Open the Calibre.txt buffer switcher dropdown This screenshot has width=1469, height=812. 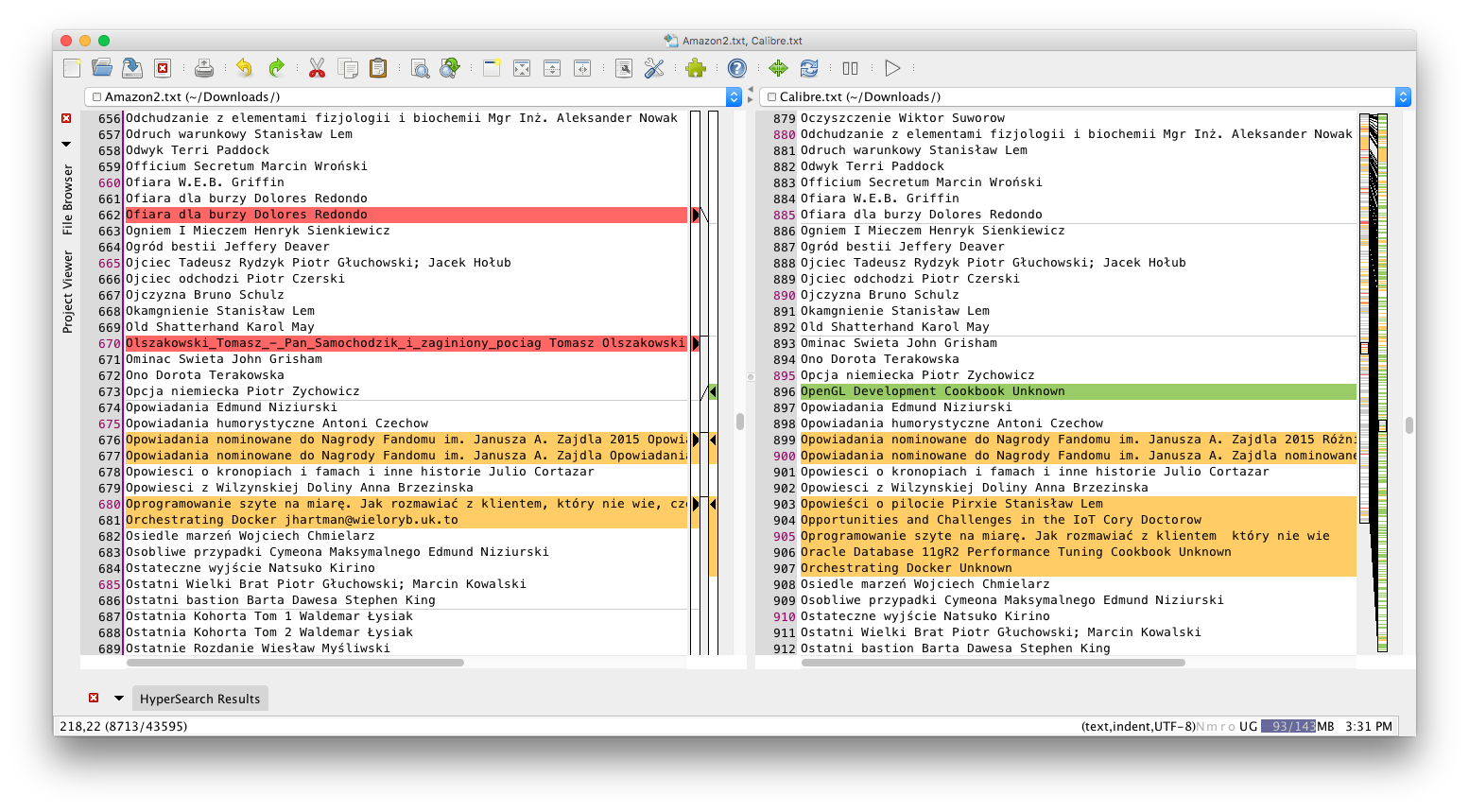click(x=1403, y=96)
